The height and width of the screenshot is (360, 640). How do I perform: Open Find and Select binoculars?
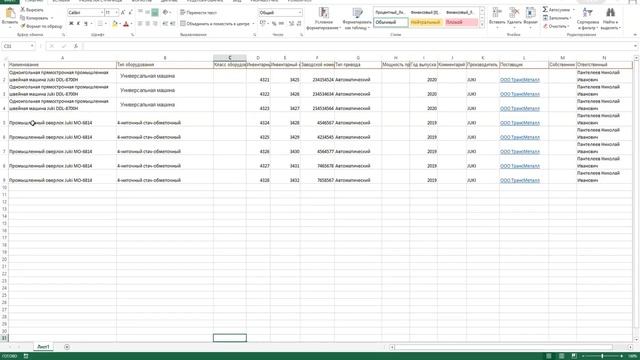[x=611, y=19]
